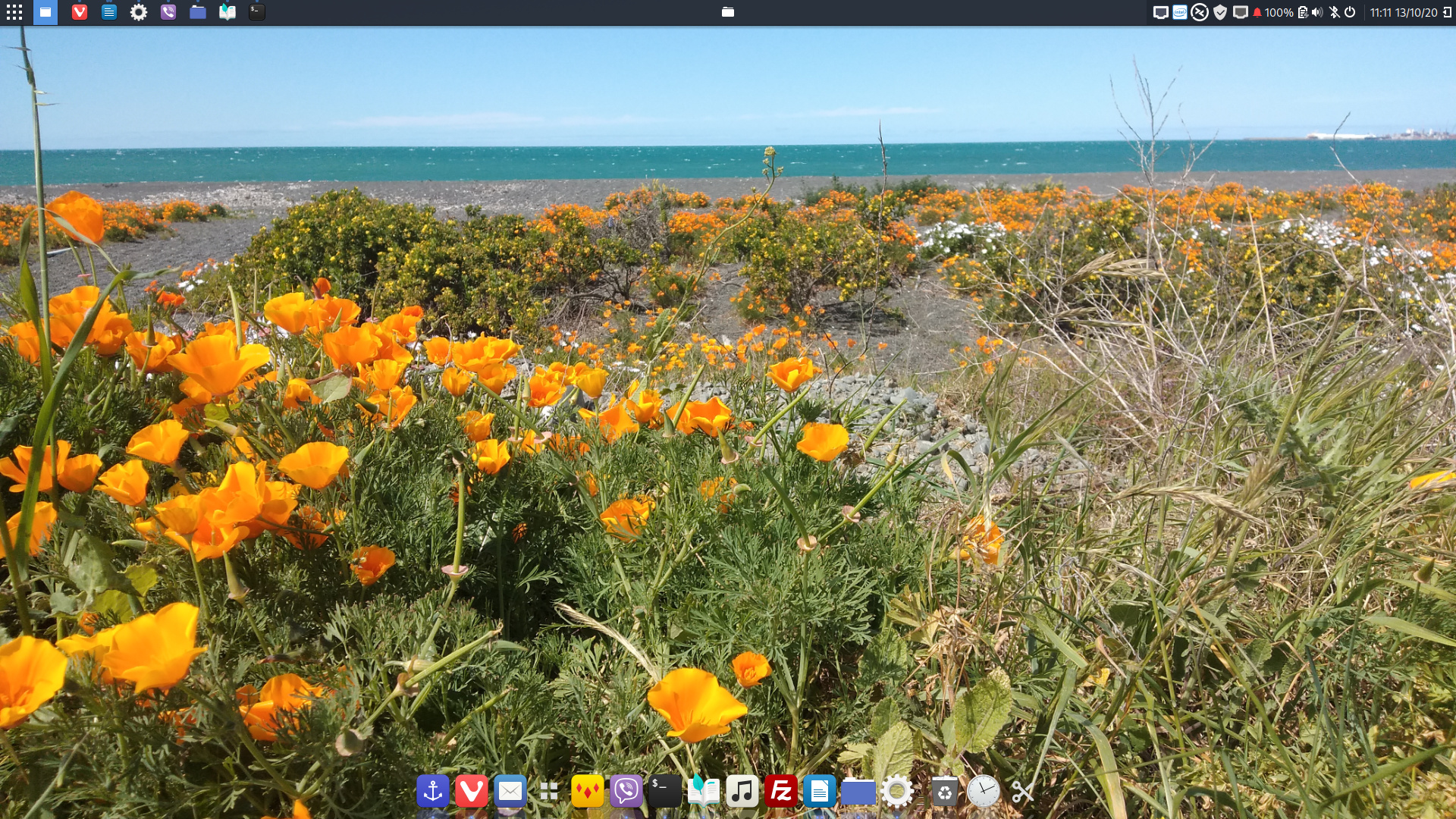Open the book reader app in the dock

pos(704,792)
